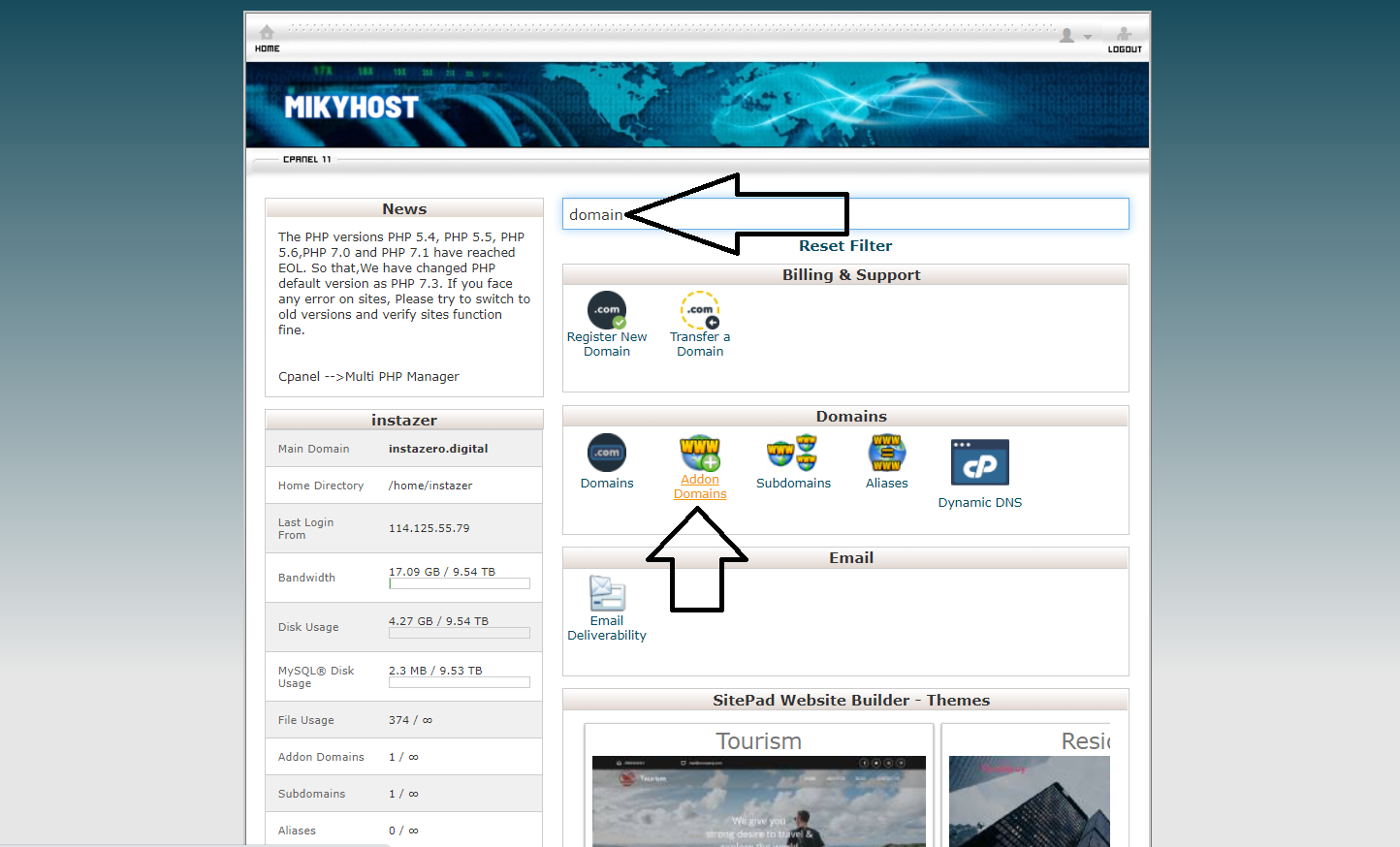Collapse the instazer stats panel header

coord(404,420)
